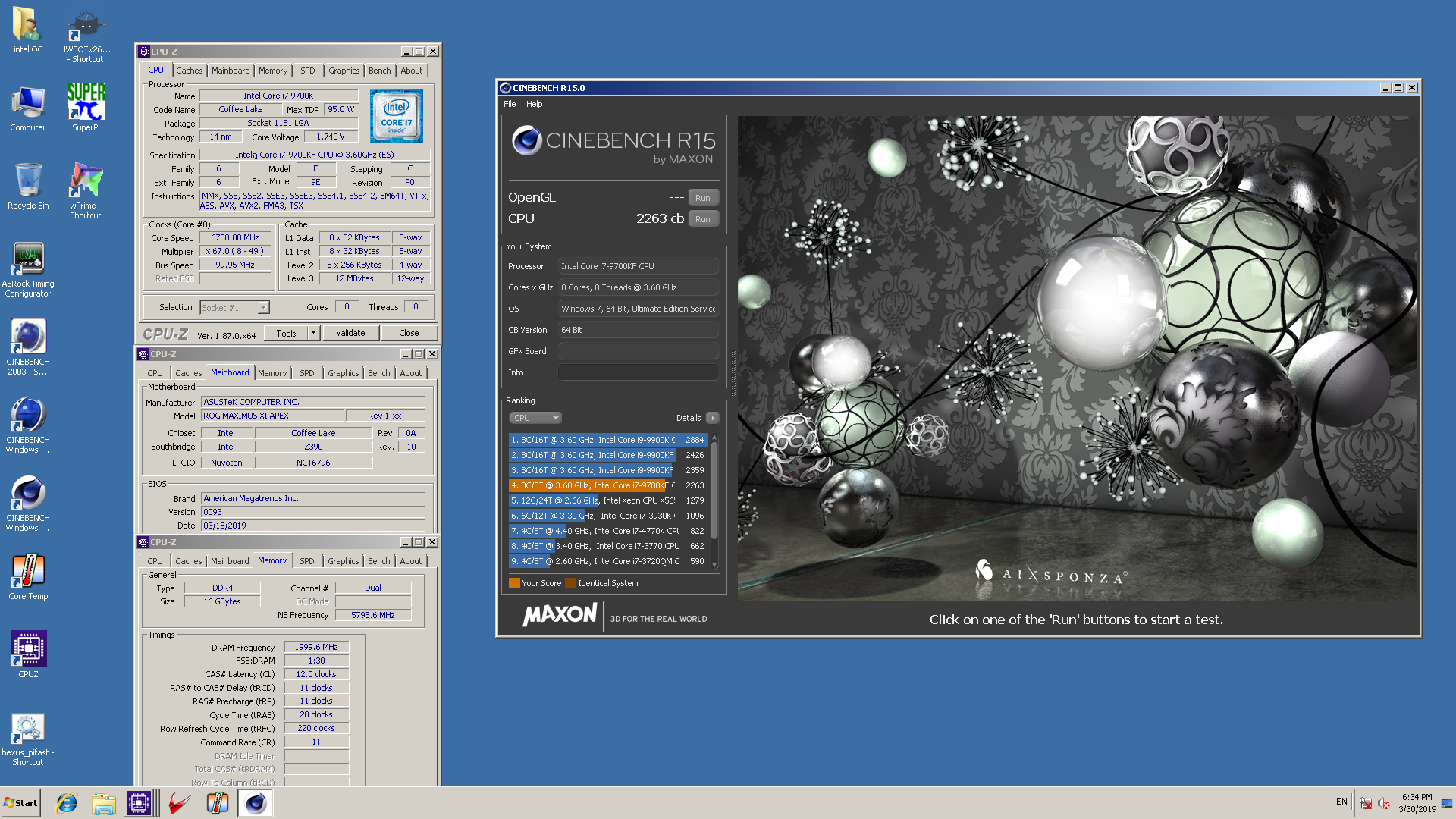Select ranking row i9-9900K with 2884
The height and width of the screenshot is (819, 1456).
(x=608, y=440)
